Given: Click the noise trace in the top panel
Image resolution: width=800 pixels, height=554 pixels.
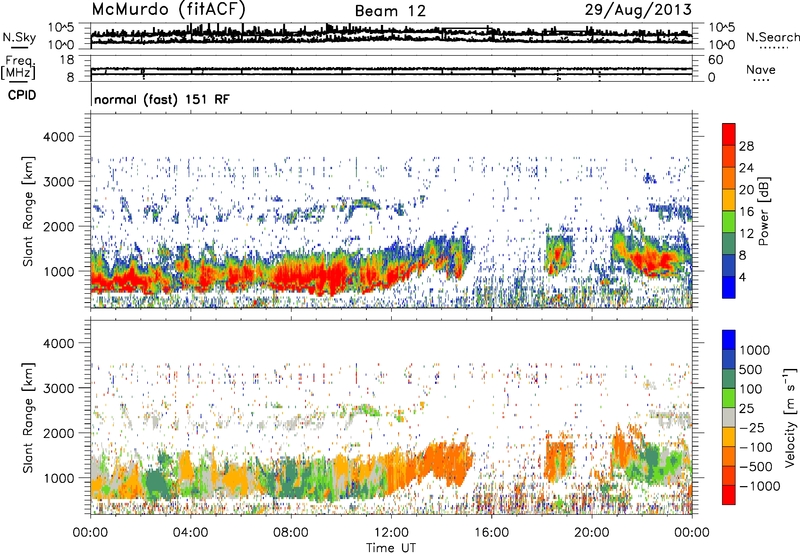Looking at the screenshot, I should (x=391, y=35).
